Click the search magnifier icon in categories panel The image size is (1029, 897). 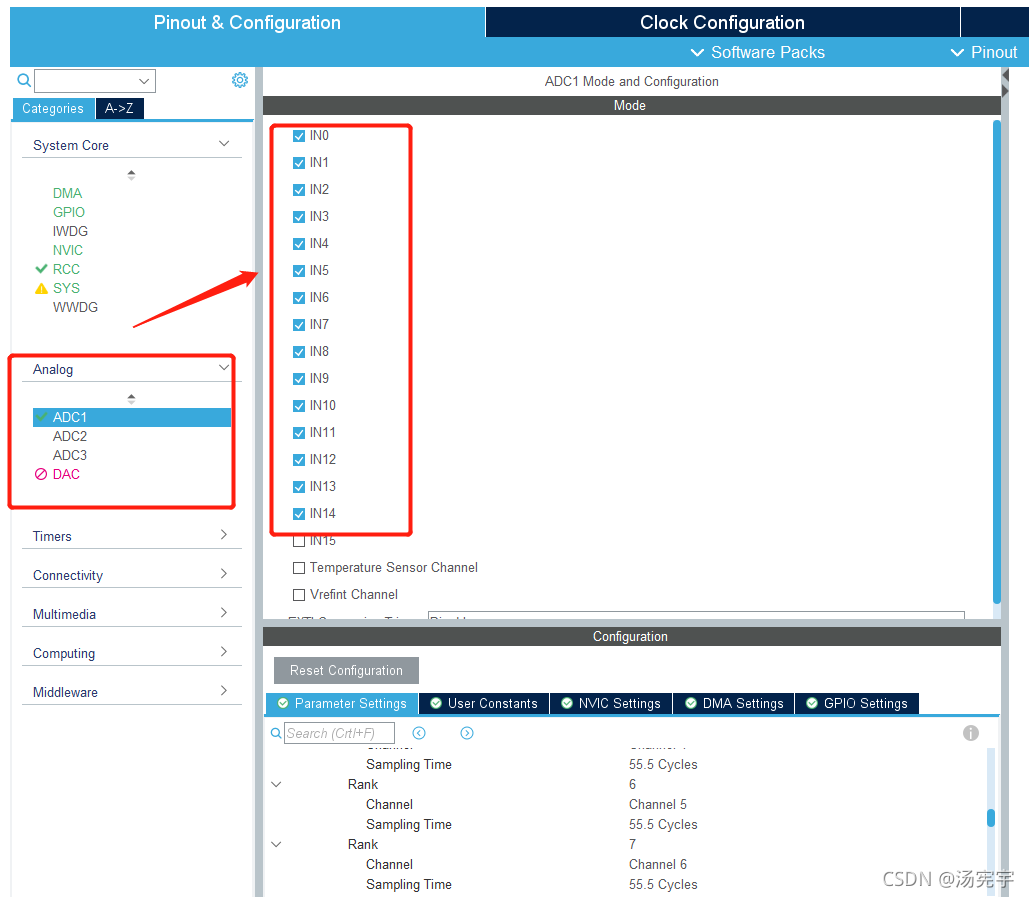coord(24,80)
